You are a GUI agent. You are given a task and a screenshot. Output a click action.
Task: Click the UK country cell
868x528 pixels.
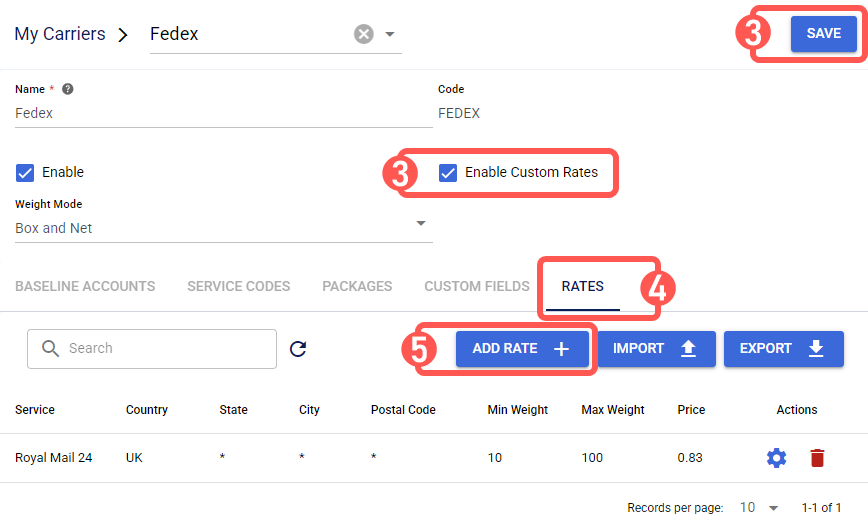(134, 458)
